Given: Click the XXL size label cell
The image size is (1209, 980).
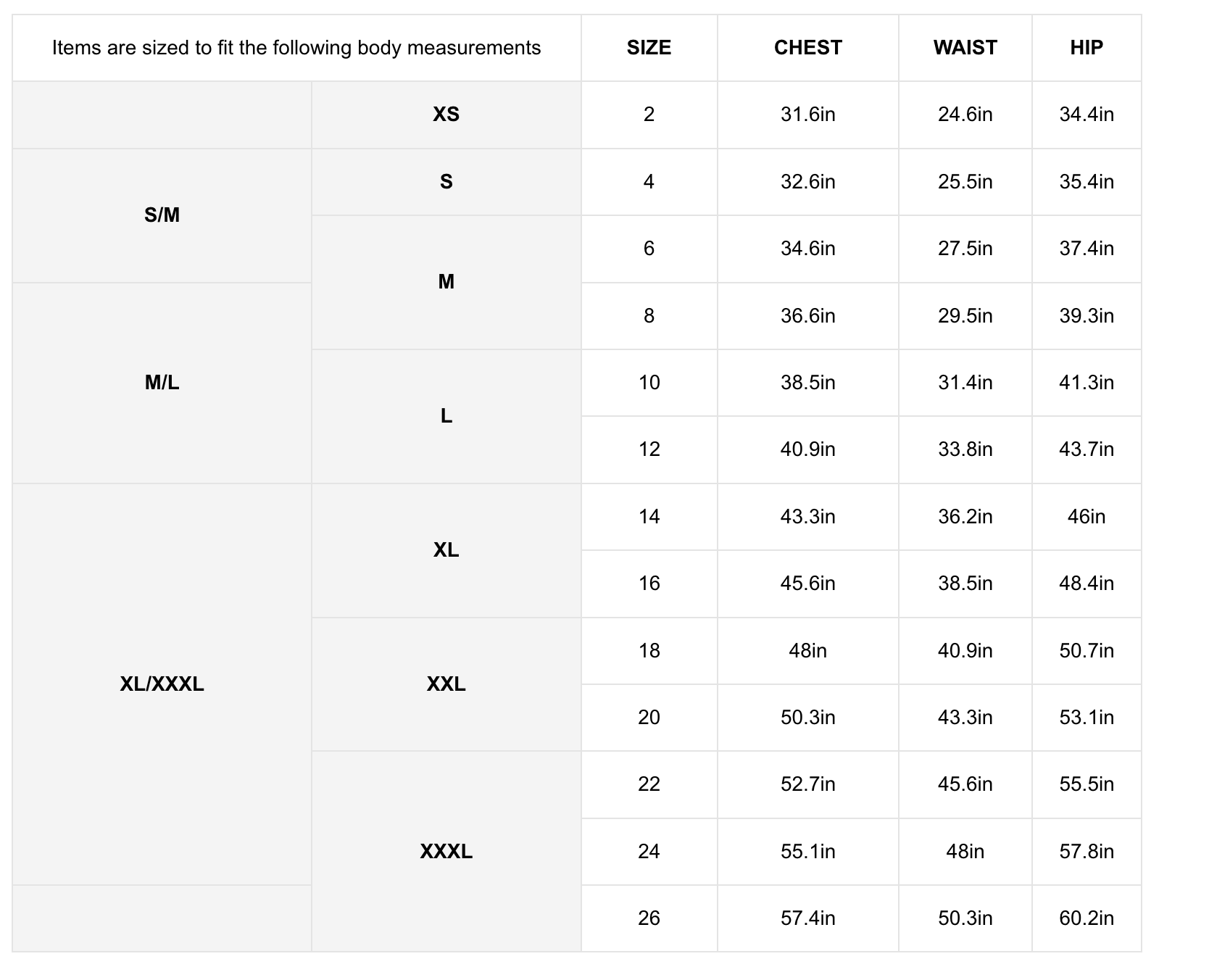Looking at the screenshot, I should pos(446,684).
